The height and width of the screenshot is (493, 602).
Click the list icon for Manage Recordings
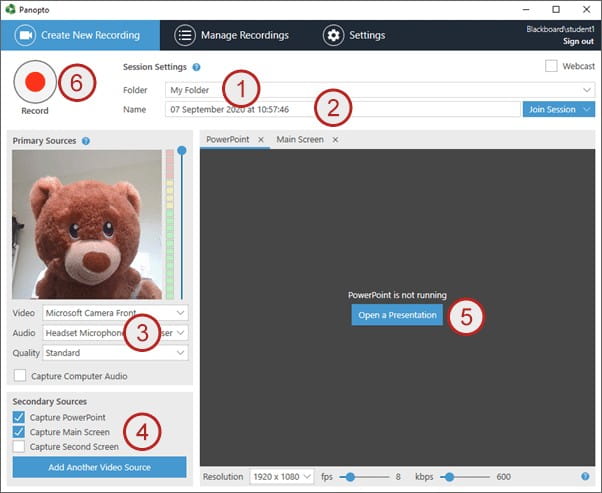[x=185, y=35]
